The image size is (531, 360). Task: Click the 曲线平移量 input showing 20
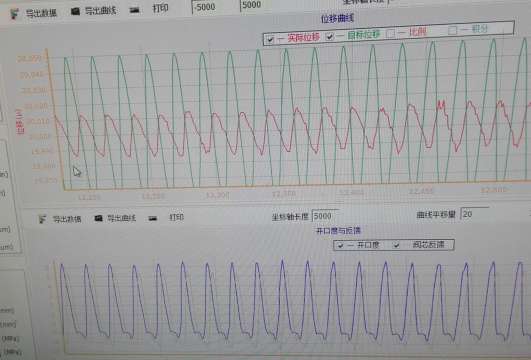point(475,214)
